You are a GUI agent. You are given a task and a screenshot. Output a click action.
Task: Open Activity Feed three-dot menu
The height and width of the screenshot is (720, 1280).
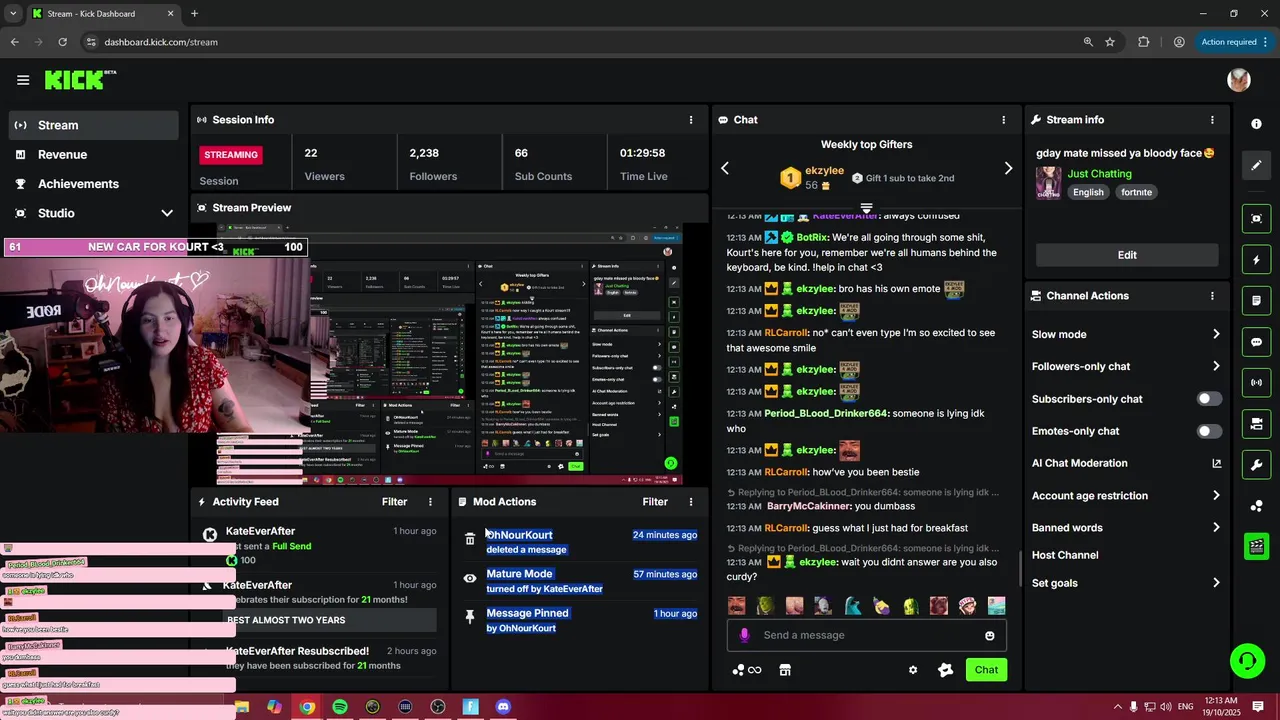click(431, 502)
